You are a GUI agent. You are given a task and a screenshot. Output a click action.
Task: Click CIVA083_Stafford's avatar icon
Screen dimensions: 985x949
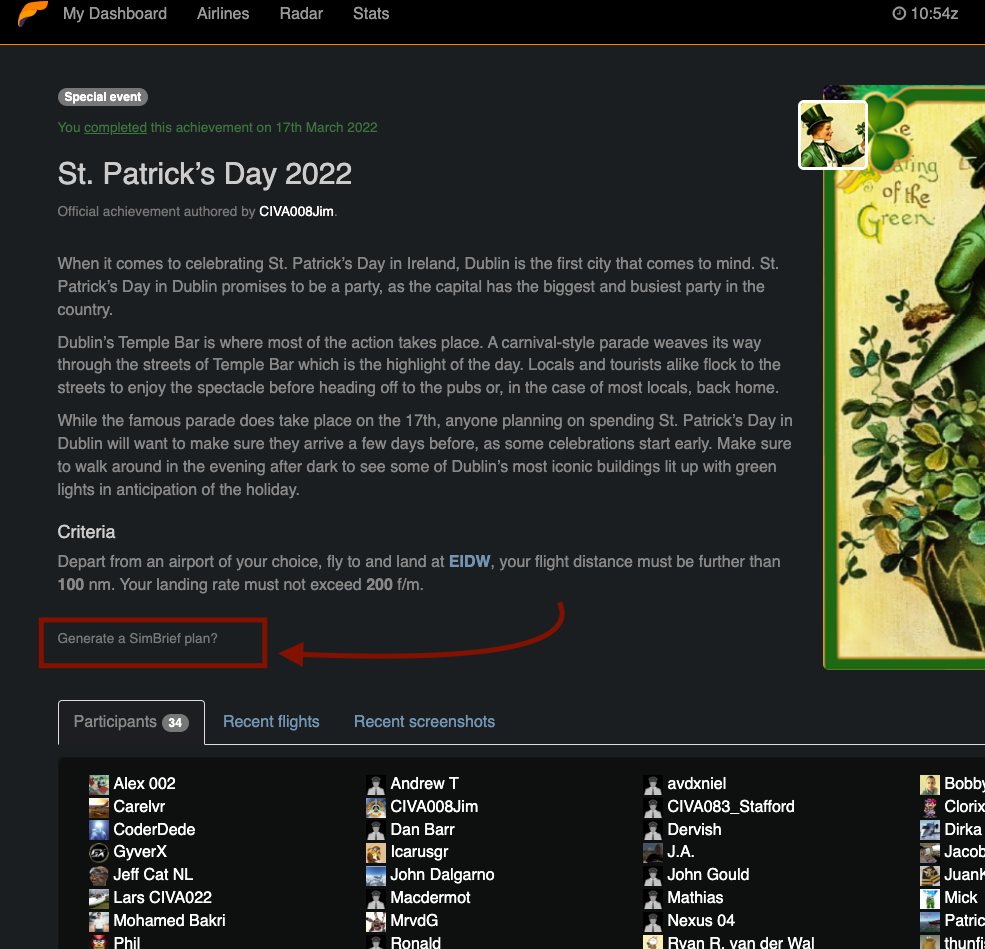[653, 807]
